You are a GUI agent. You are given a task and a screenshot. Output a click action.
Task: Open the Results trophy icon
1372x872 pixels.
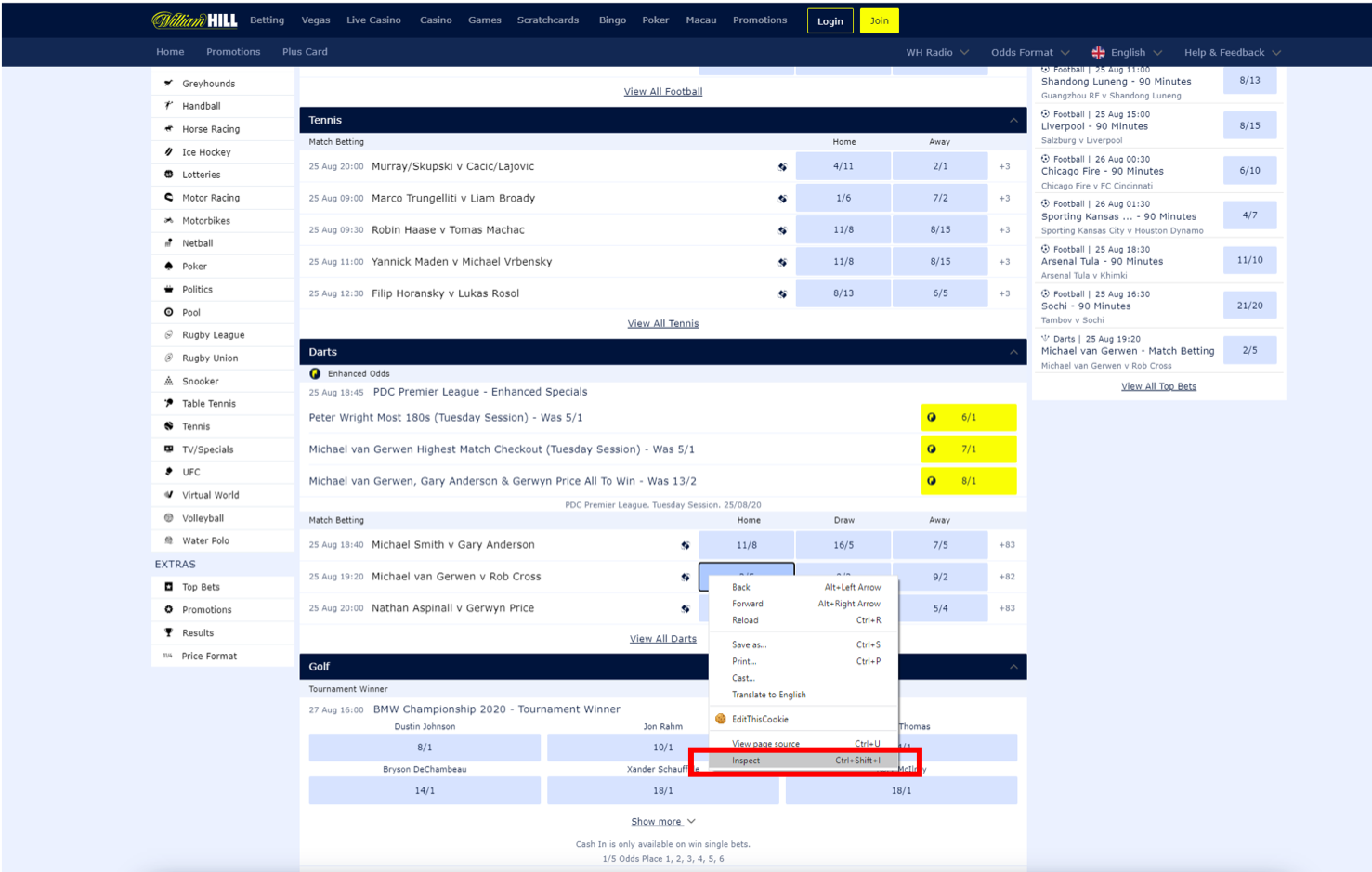pyautogui.click(x=168, y=632)
